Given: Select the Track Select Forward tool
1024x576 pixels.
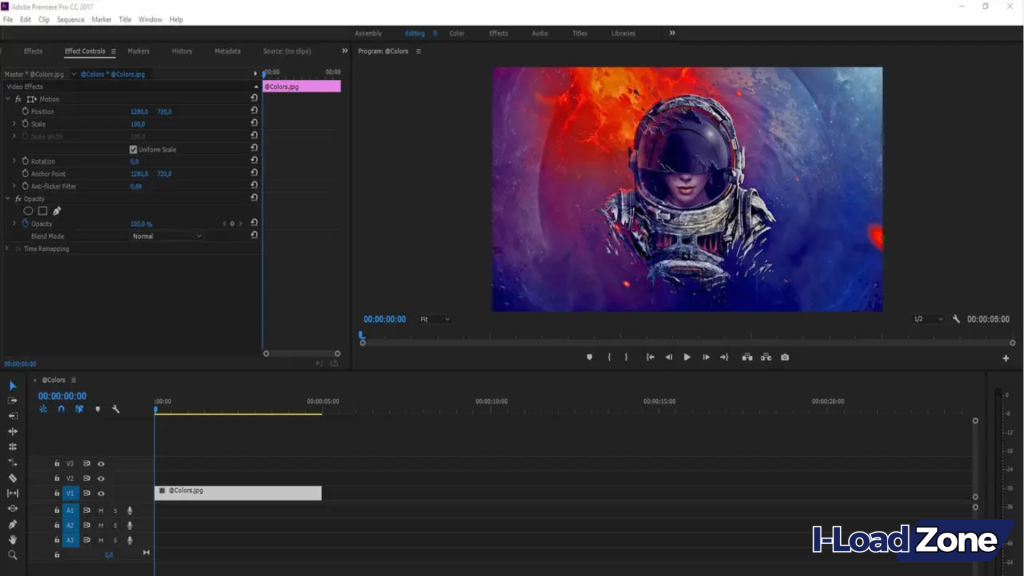Looking at the screenshot, I should click(x=12, y=400).
